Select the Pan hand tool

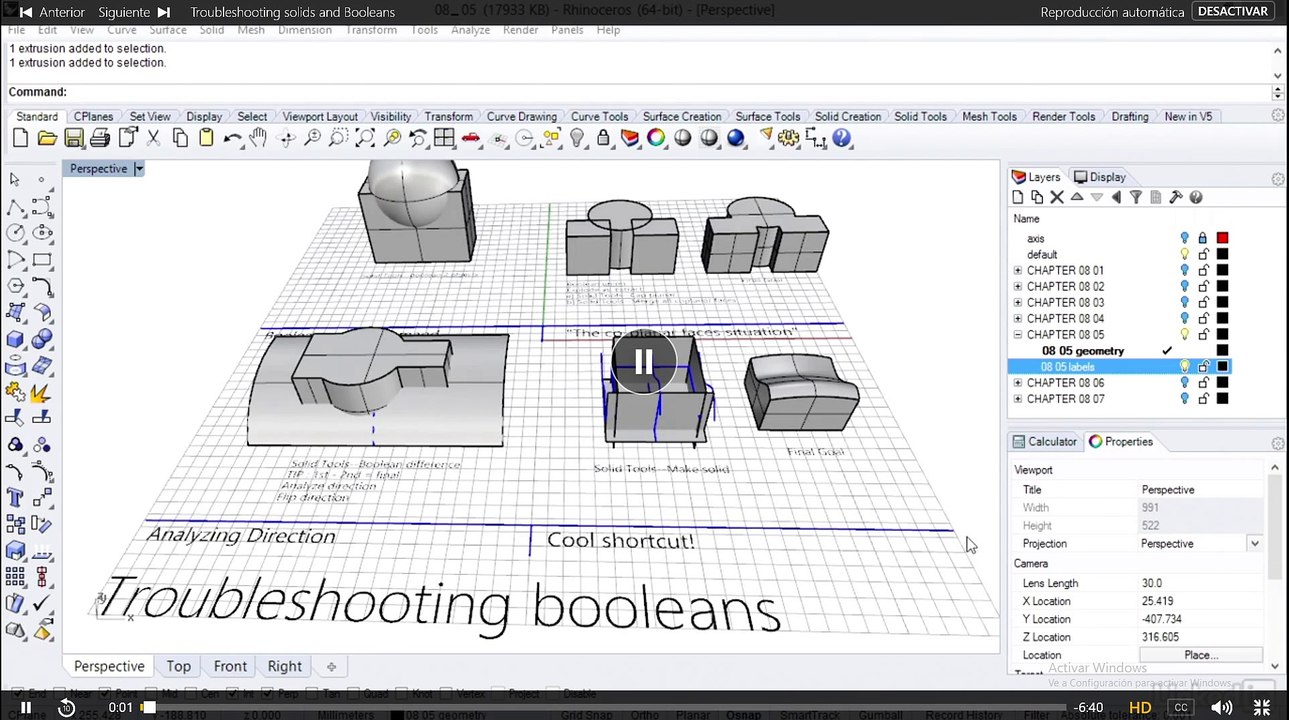tap(259, 138)
